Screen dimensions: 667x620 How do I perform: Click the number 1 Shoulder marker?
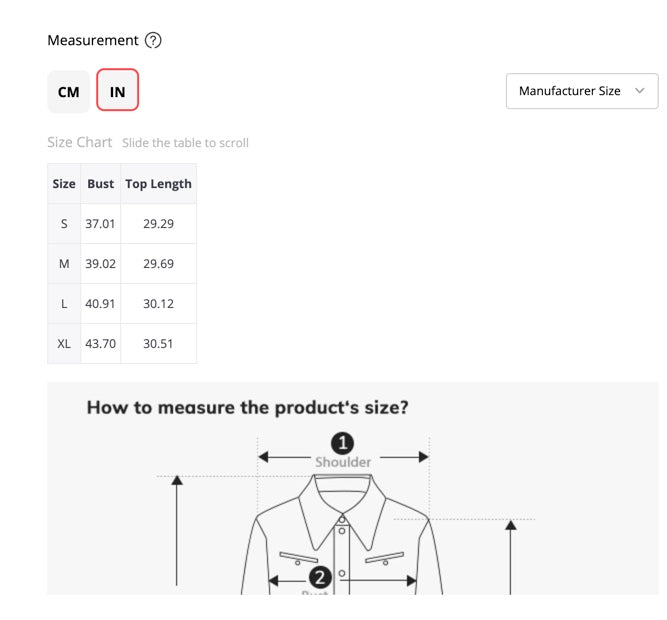343,443
